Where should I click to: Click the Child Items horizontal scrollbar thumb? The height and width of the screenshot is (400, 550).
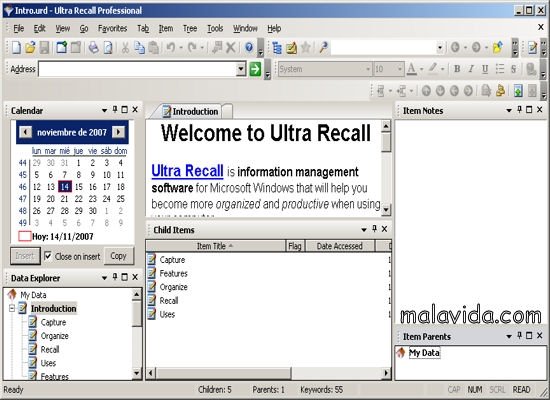pyautogui.click(x=223, y=373)
